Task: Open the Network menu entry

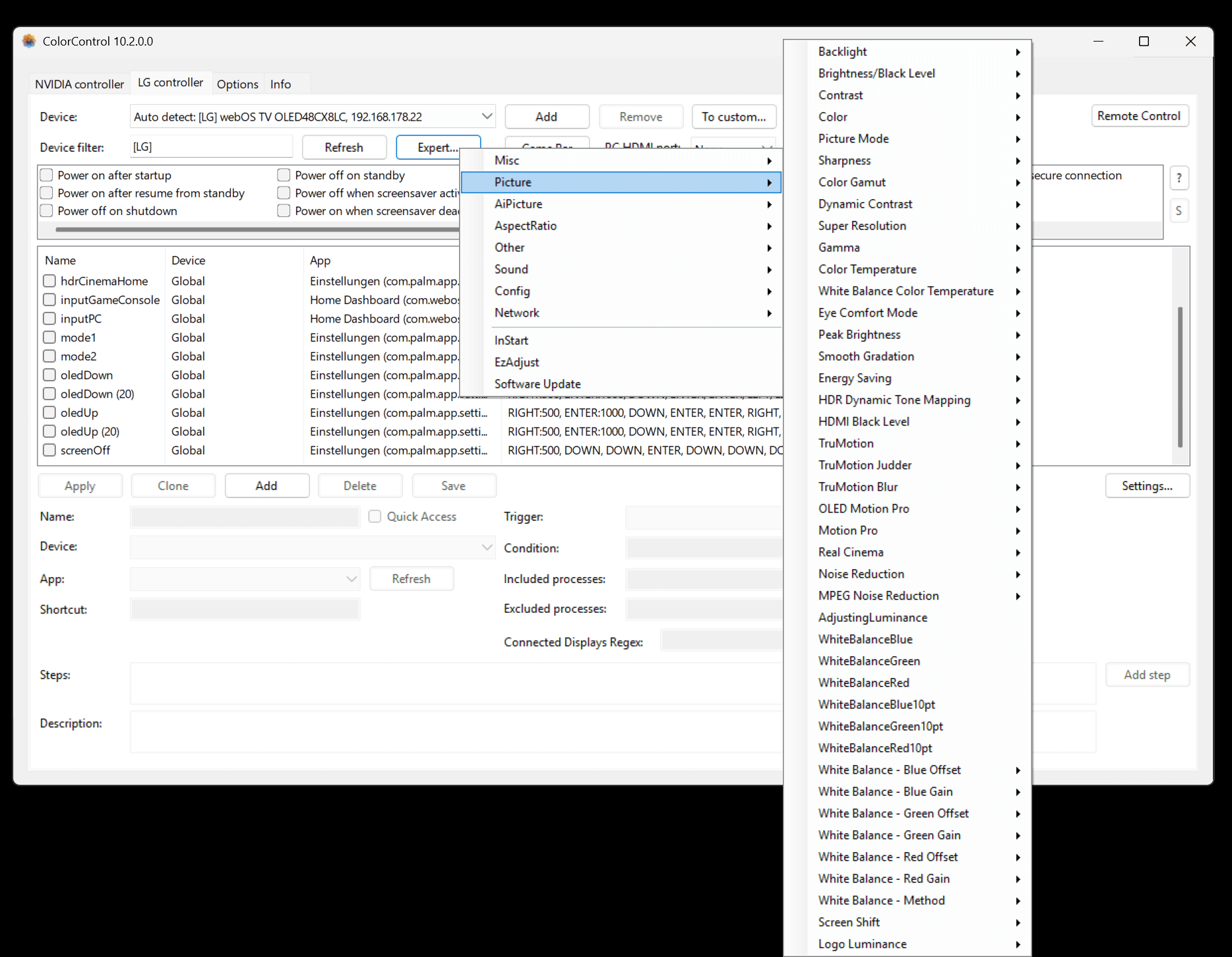Action: pos(621,313)
